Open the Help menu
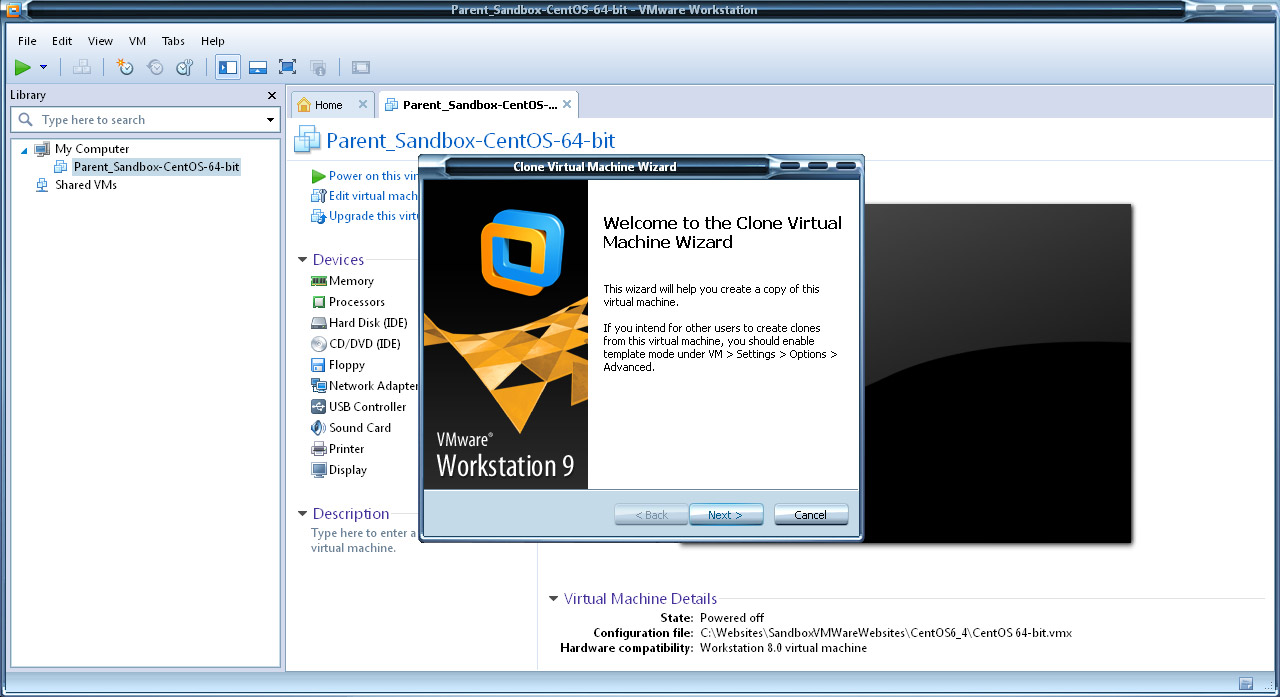Viewport: 1280px width, 697px height. [213, 41]
